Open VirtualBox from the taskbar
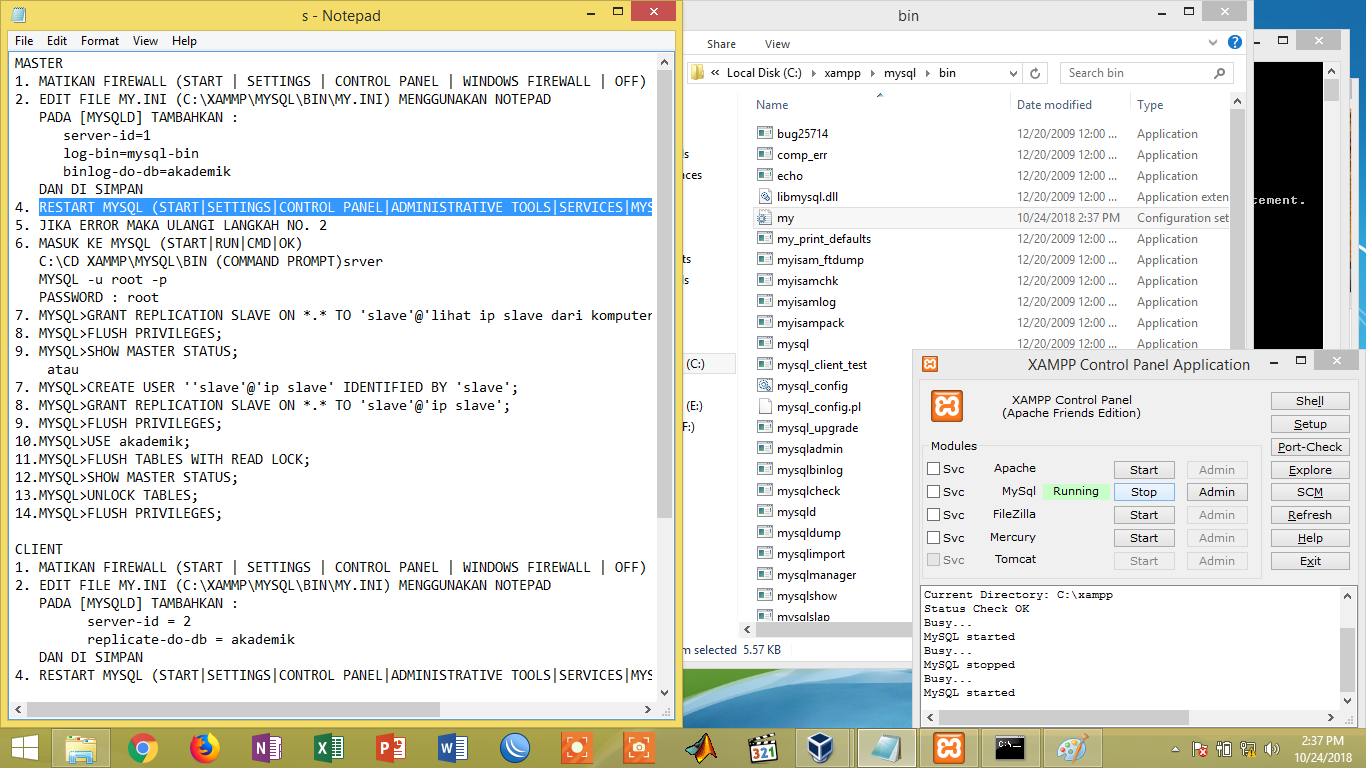The height and width of the screenshot is (768, 1366). pyautogui.click(x=822, y=748)
